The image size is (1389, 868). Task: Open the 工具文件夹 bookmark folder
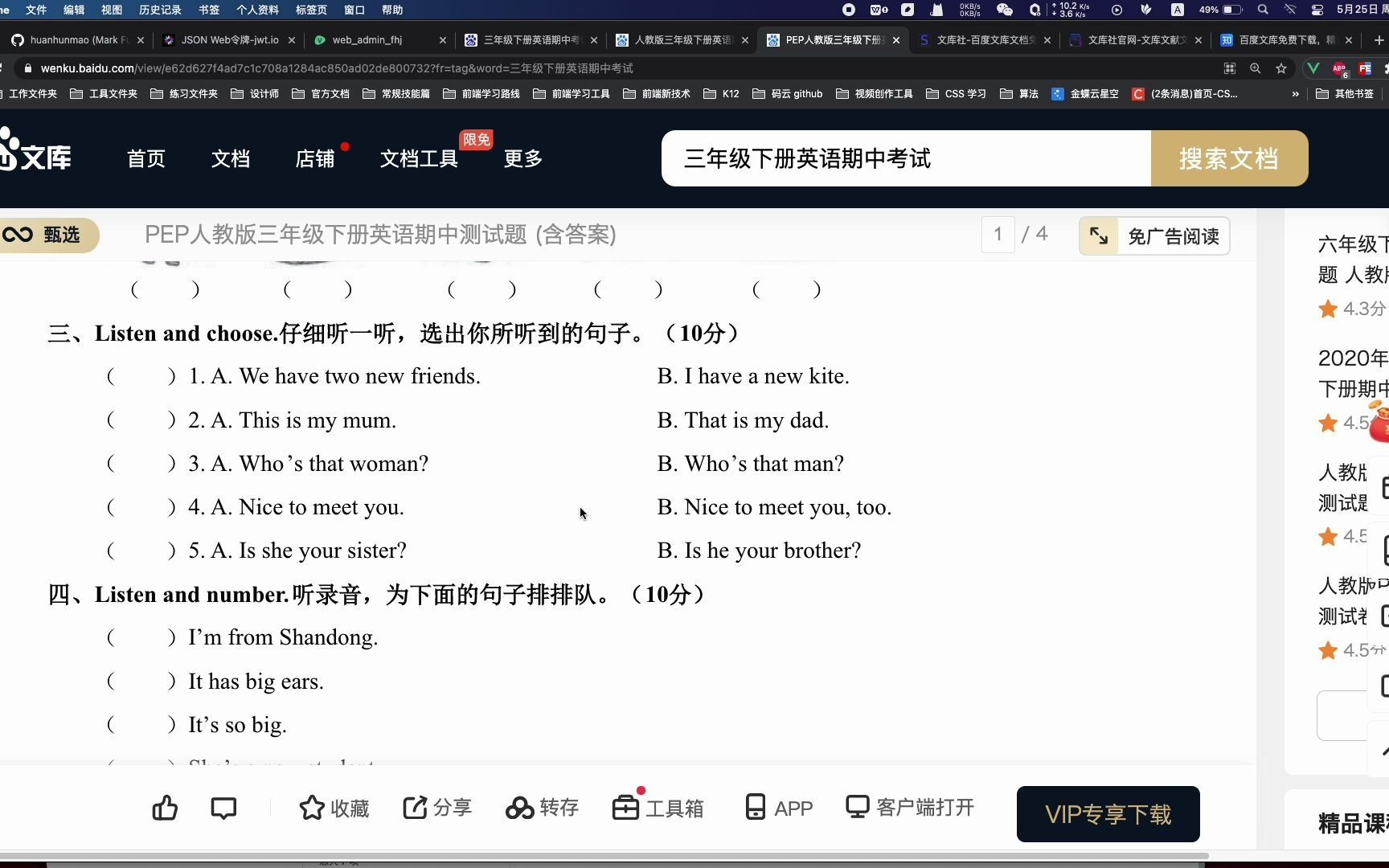point(104,94)
